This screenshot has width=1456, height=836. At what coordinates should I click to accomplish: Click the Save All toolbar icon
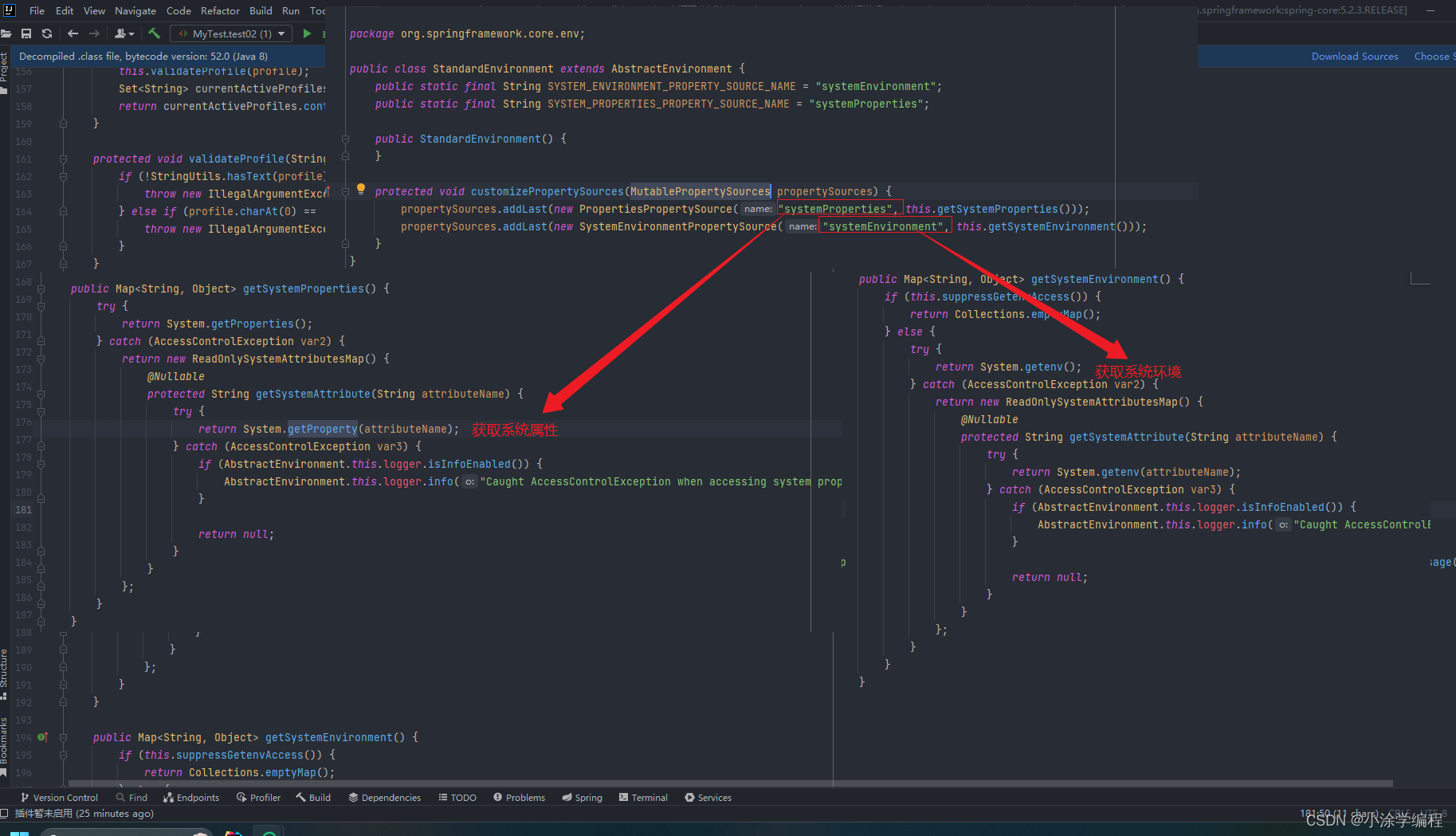(26, 33)
